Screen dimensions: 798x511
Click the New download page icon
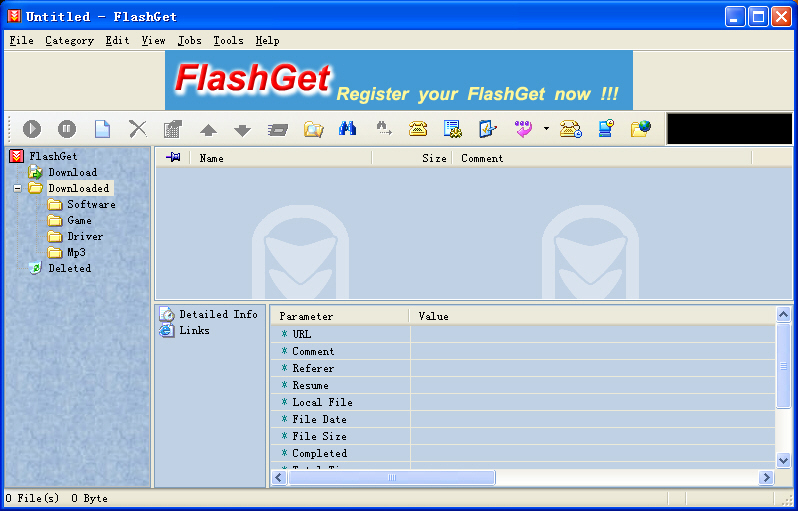(x=102, y=129)
